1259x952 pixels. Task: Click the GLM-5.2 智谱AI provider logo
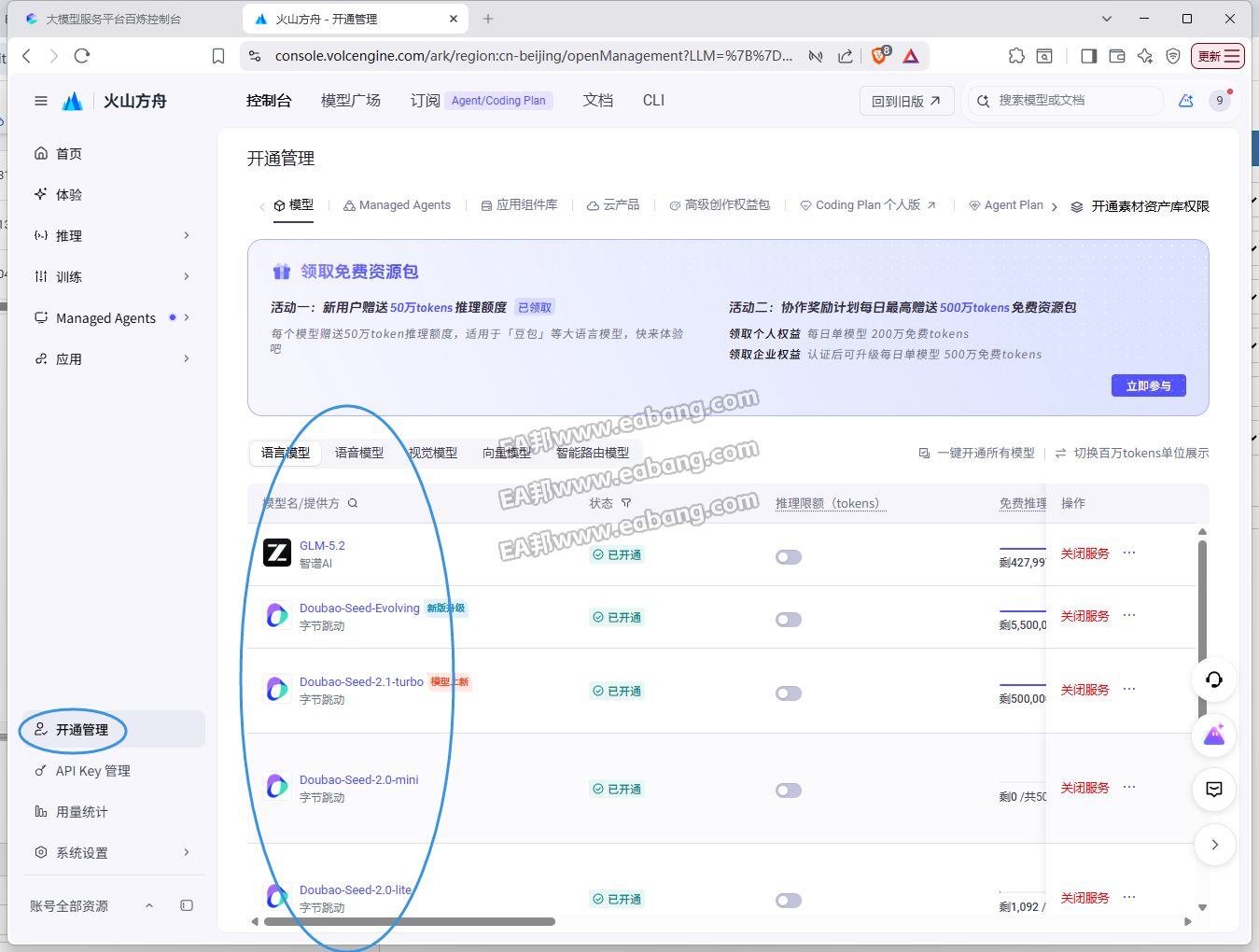click(277, 553)
